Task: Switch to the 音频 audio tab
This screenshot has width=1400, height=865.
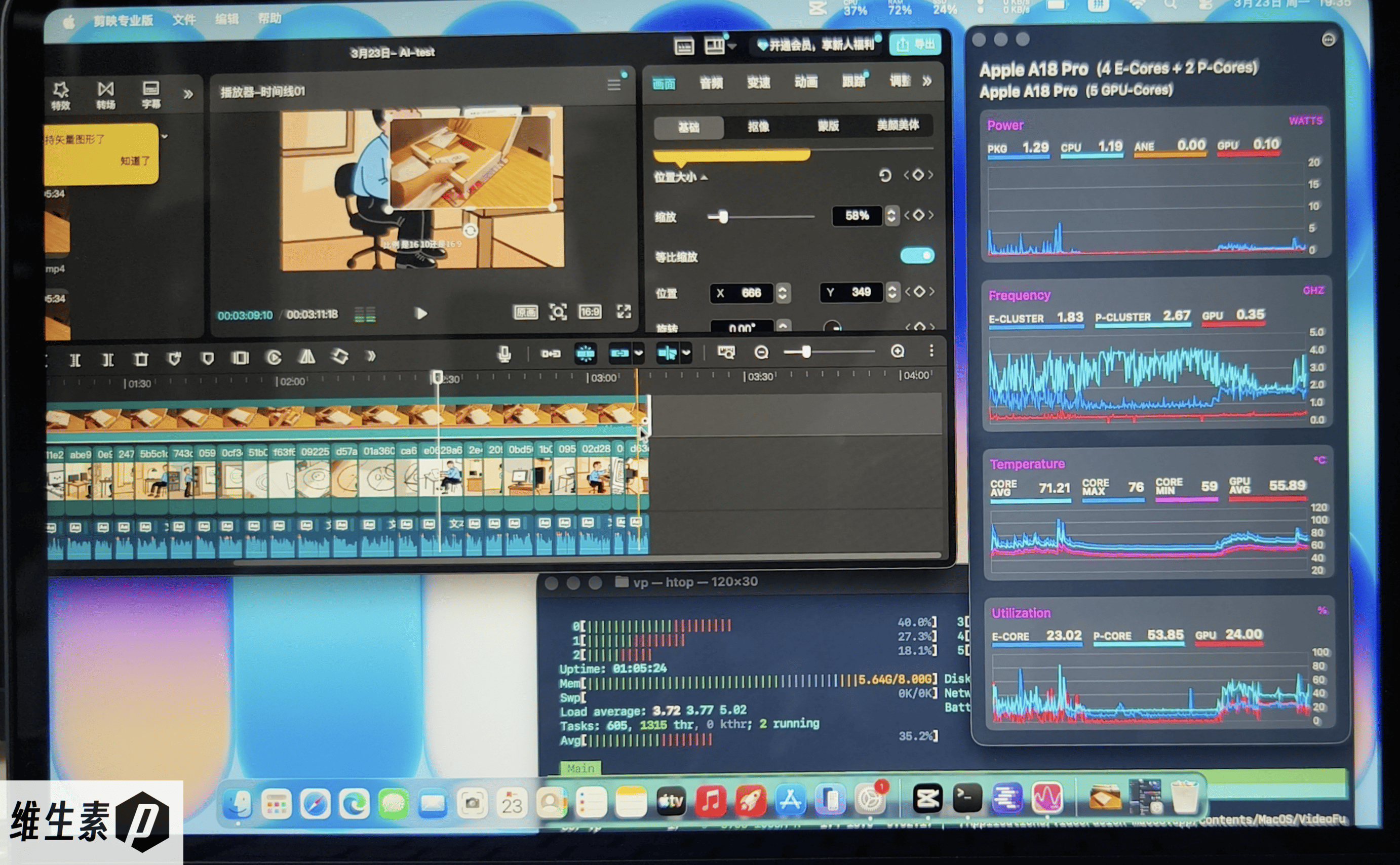Action: click(x=711, y=84)
